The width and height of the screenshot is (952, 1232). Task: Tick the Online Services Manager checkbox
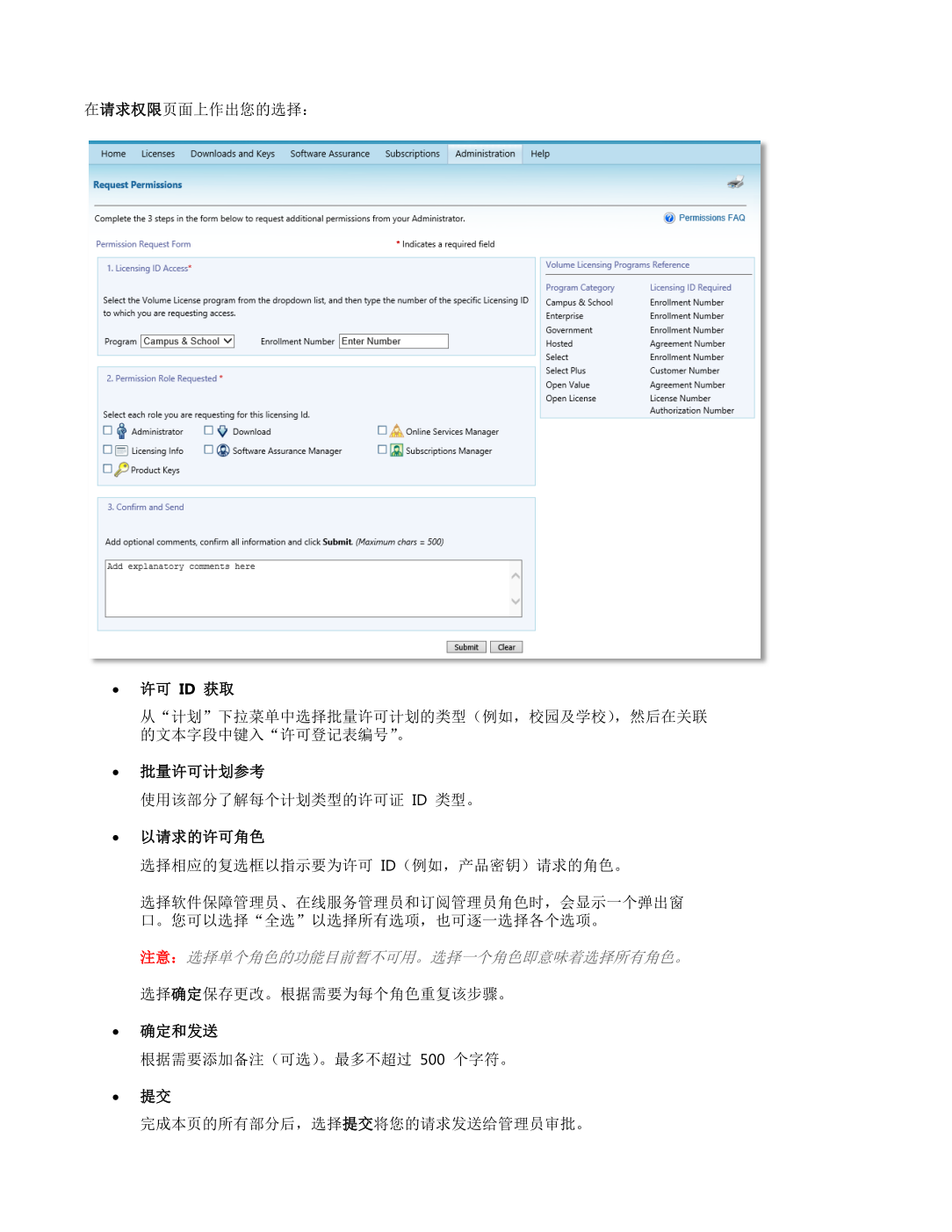(382, 430)
